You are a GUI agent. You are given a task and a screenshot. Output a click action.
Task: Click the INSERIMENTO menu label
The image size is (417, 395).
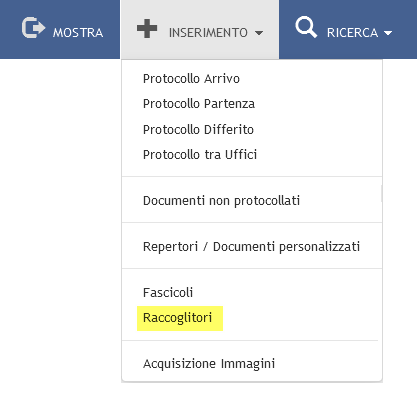(x=208, y=33)
